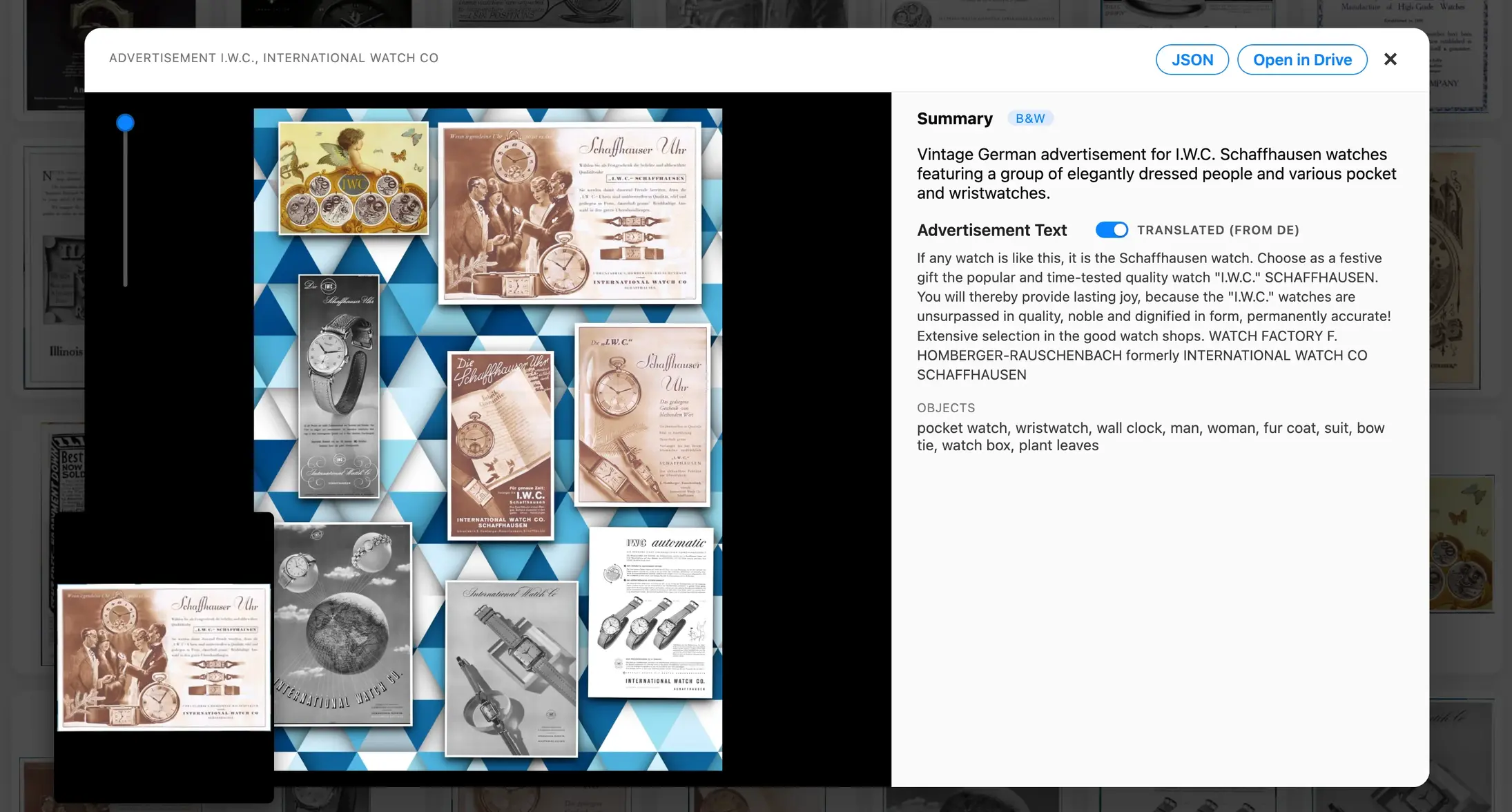Image resolution: width=1512 pixels, height=812 pixels.
Task: Click the globe International Watch Co ad
Action: click(342, 624)
